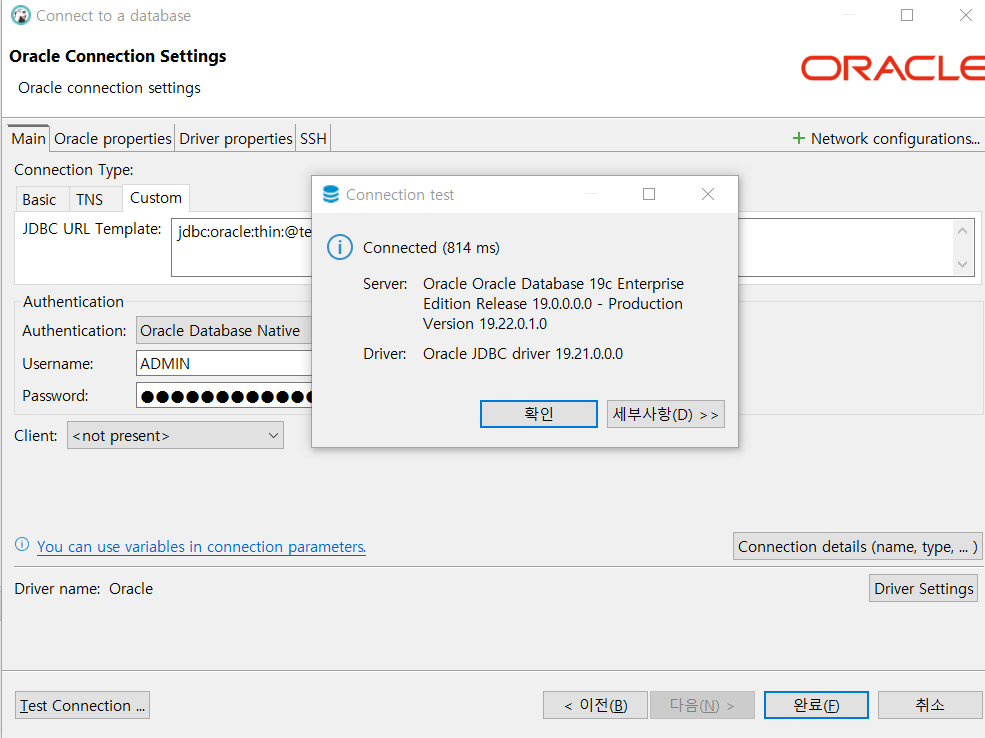Open Connection details (name, type, ...)

pyautogui.click(x=857, y=546)
